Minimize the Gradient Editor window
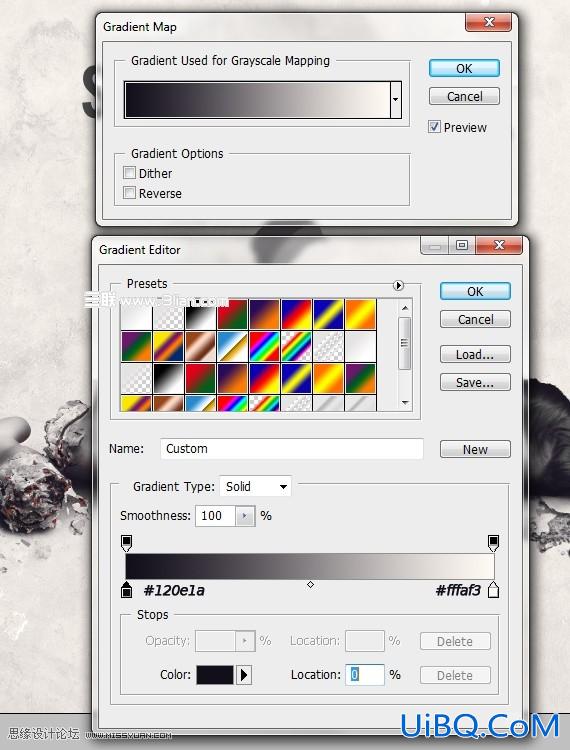 (435, 246)
